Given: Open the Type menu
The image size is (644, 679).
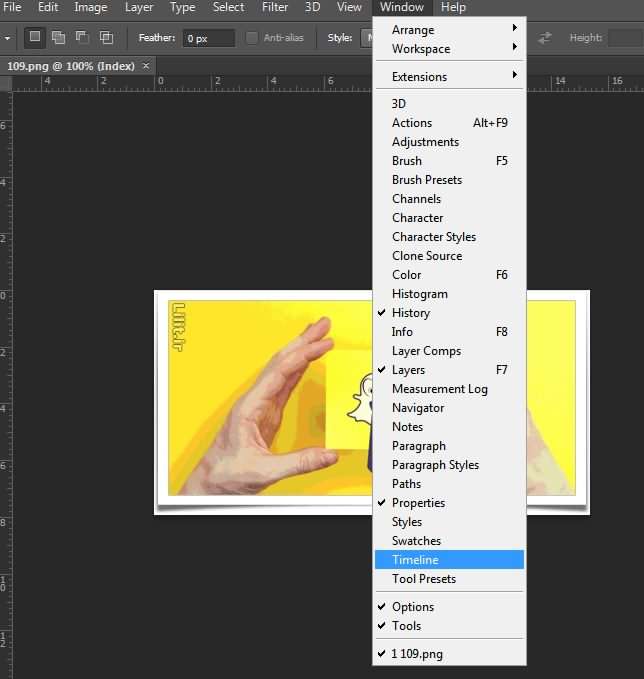Looking at the screenshot, I should click(x=182, y=7).
